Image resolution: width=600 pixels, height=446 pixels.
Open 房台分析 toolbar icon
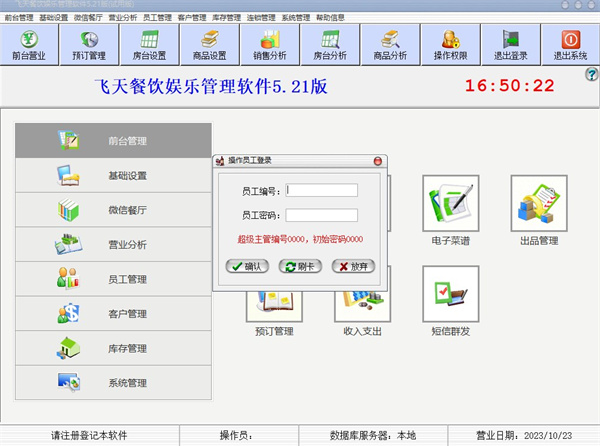click(330, 45)
